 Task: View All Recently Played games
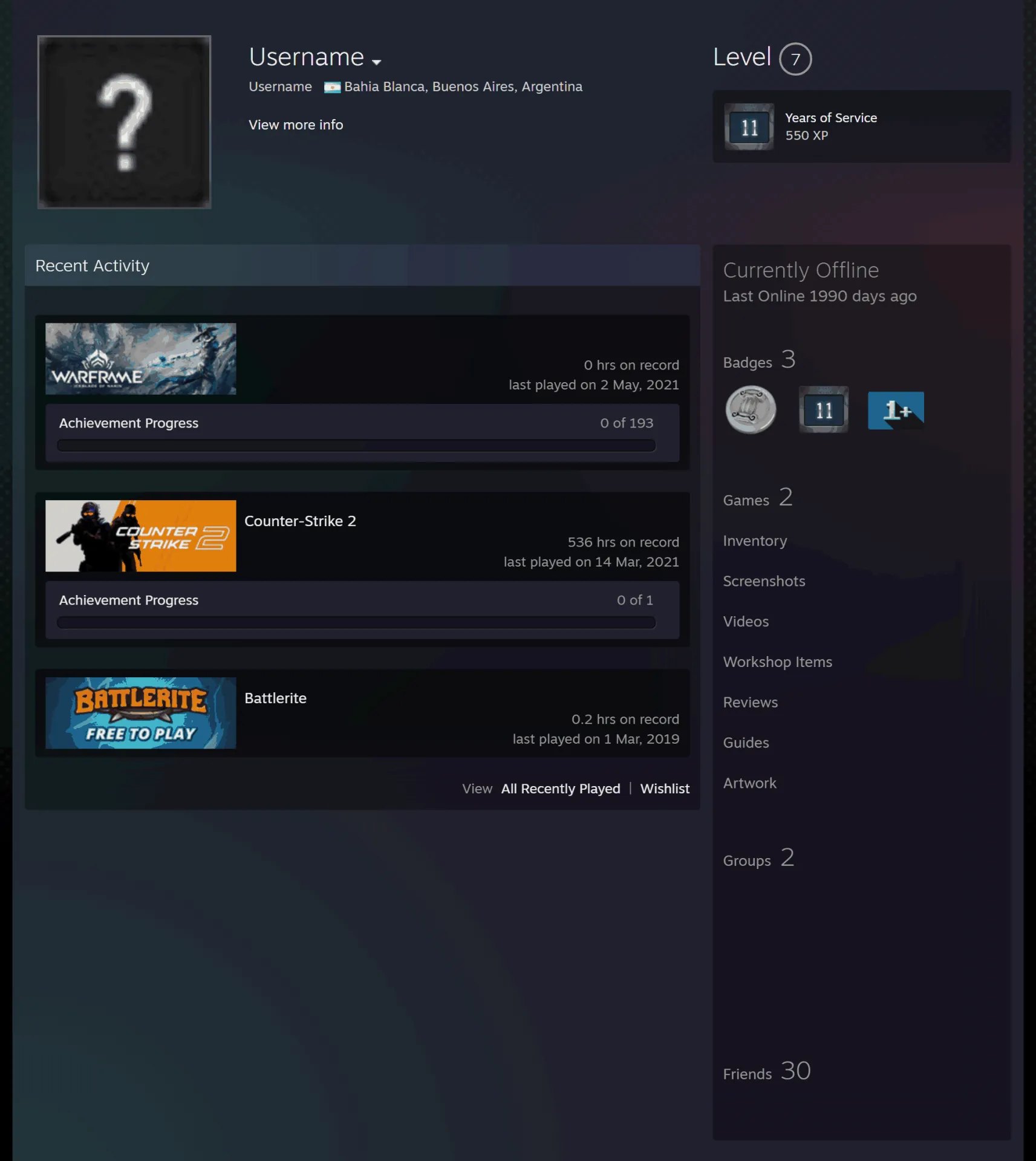[561, 789]
